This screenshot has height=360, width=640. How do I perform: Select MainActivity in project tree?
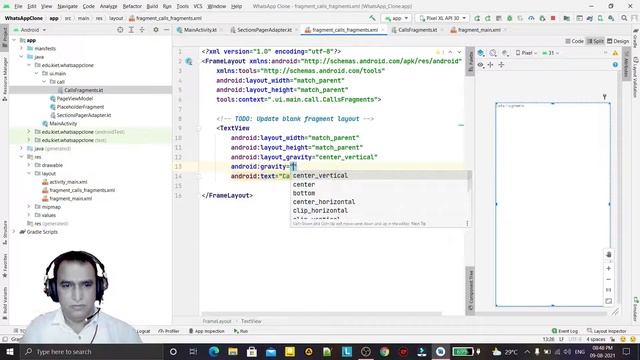63,123
